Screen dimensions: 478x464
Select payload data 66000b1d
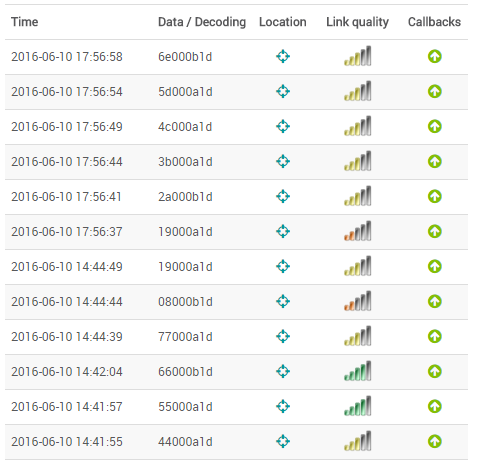(185, 372)
